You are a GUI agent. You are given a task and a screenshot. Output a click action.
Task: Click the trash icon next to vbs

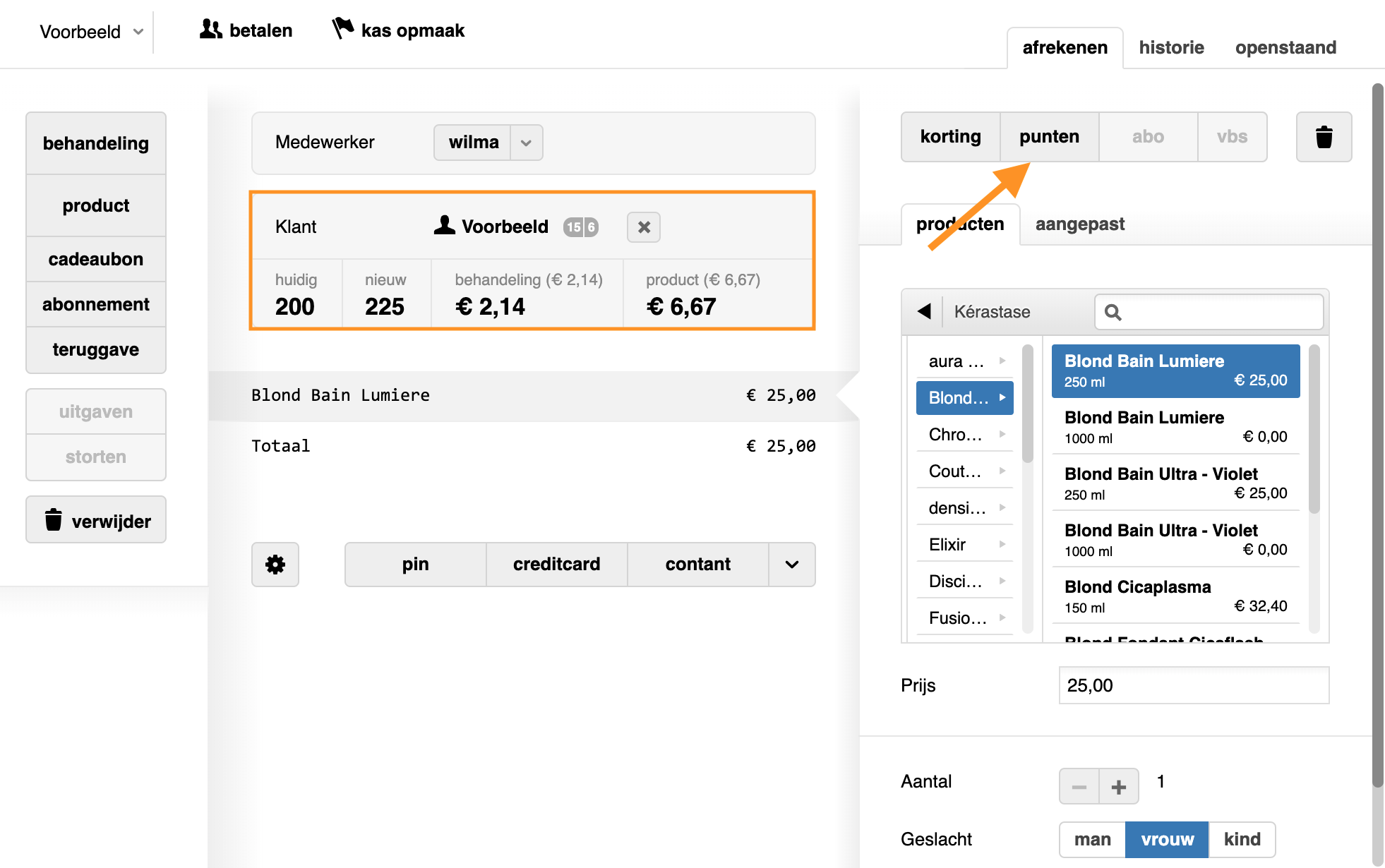(x=1324, y=137)
